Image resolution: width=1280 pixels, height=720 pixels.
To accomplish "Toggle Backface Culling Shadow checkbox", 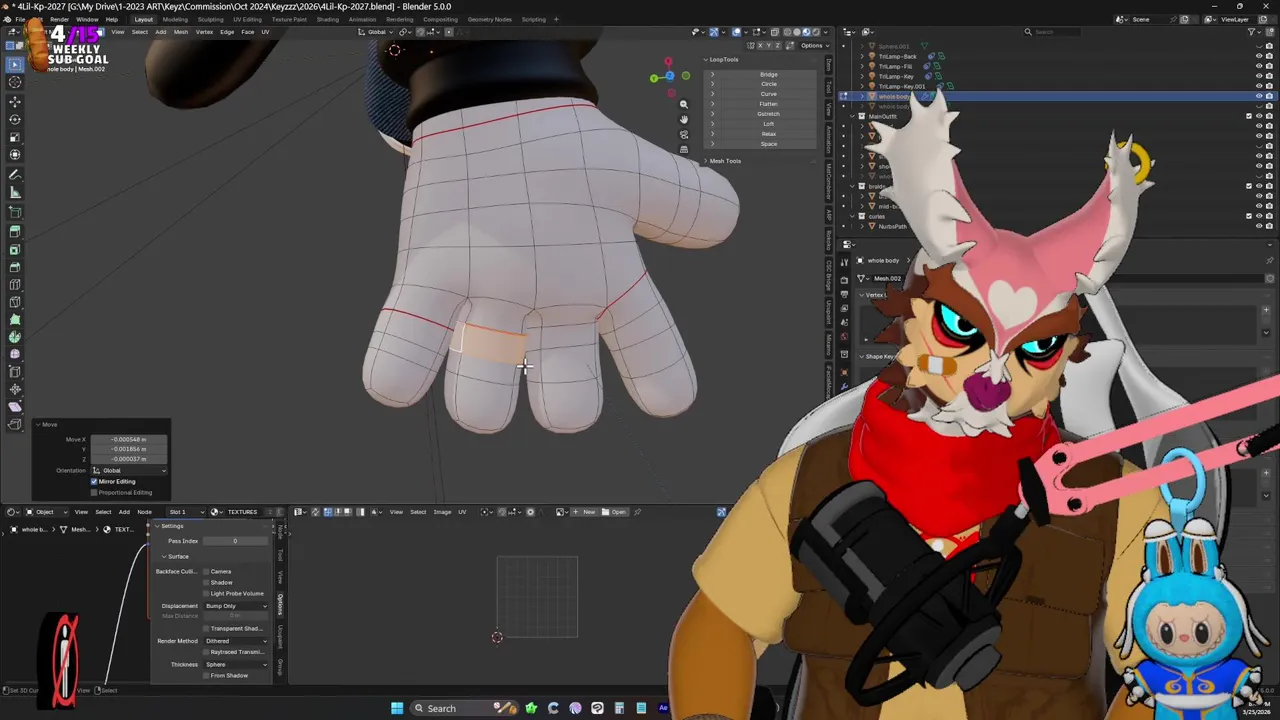I will pos(206,582).
